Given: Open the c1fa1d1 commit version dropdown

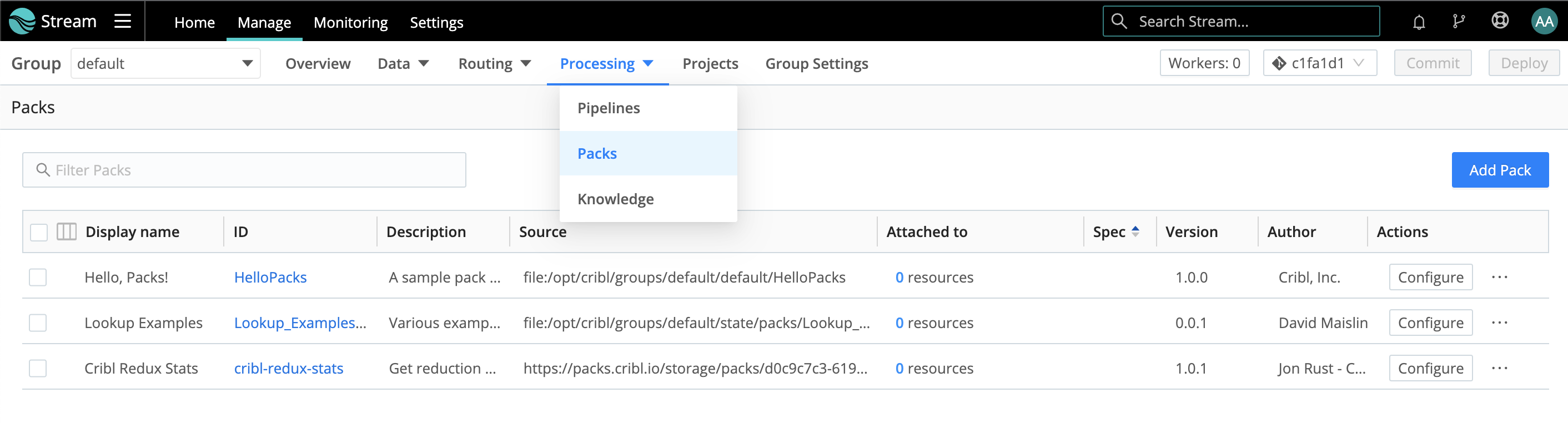Looking at the screenshot, I should pyautogui.click(x=1320, y=63).
